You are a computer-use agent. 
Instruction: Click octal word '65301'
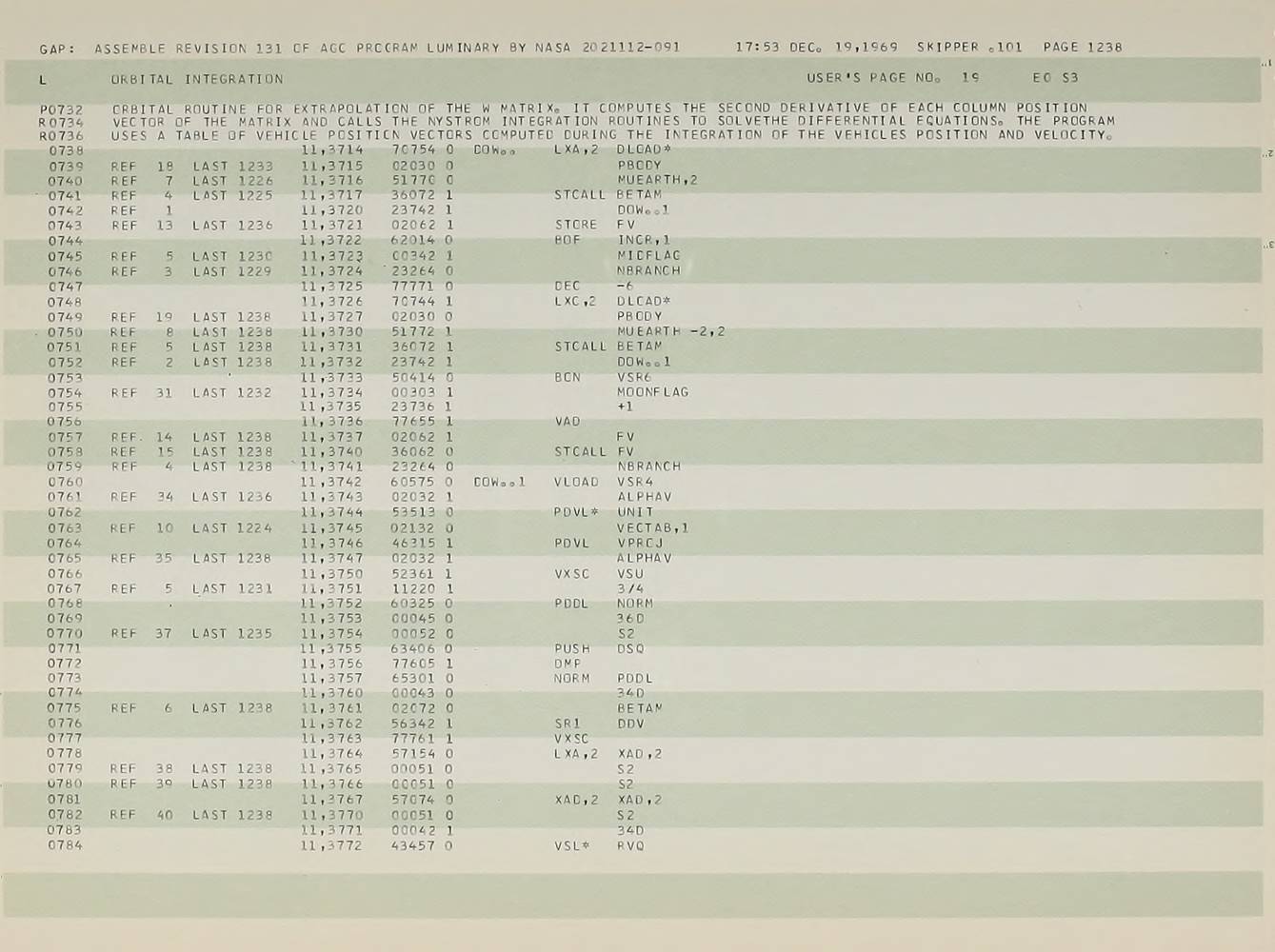coord(413,679)
